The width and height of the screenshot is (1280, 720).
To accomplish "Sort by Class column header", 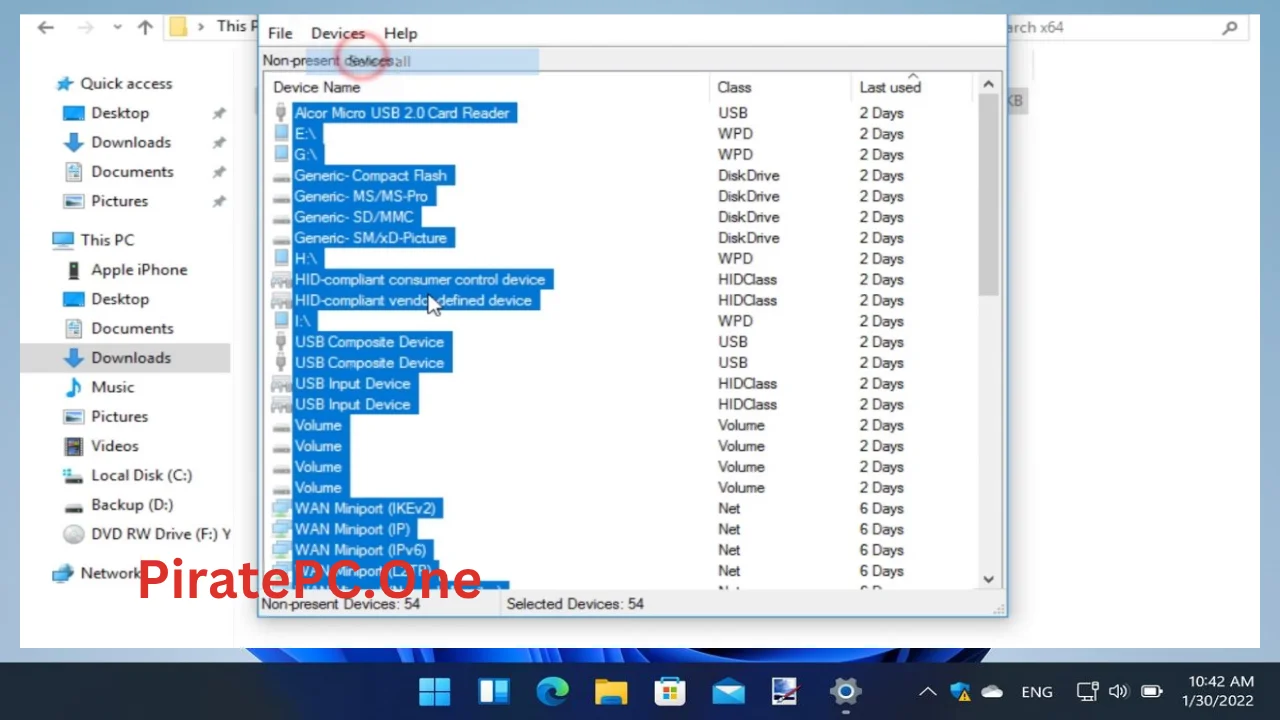I will 734,87.
